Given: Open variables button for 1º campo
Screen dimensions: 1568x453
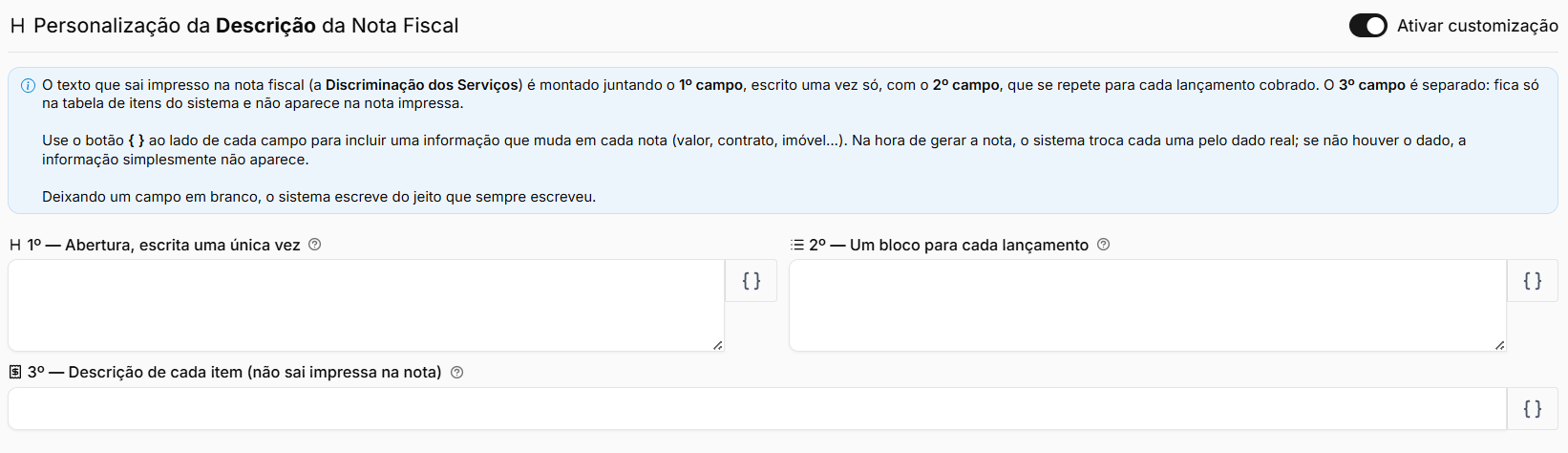Looking at the screenshot, I should point(752,281).
